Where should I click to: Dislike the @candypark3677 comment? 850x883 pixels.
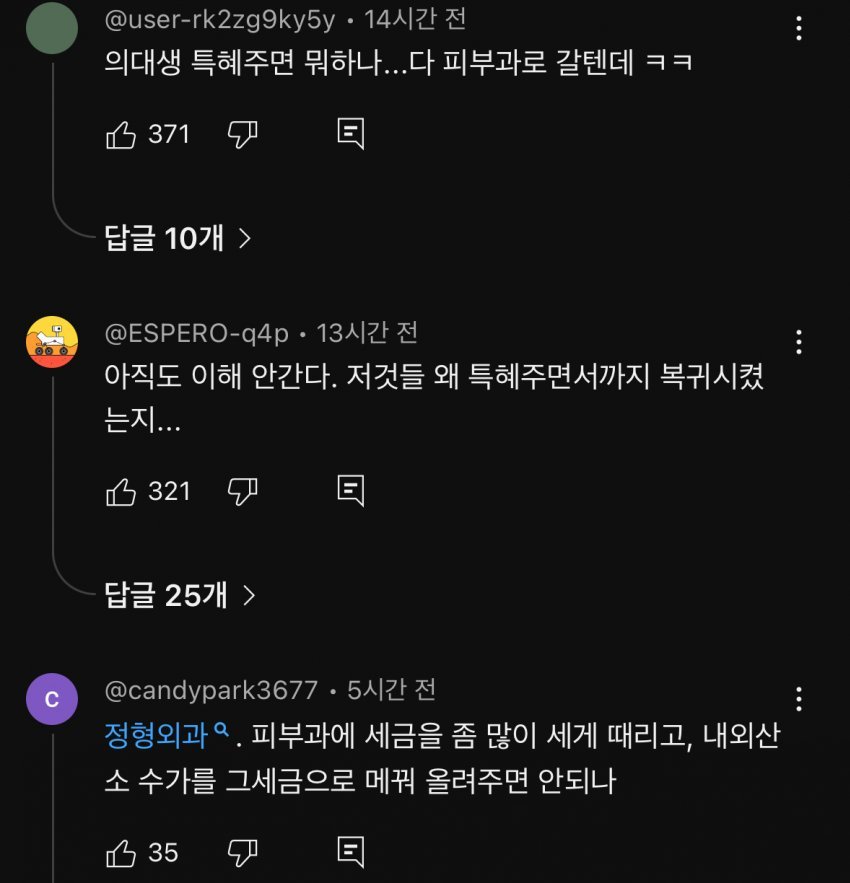point(243,852)
